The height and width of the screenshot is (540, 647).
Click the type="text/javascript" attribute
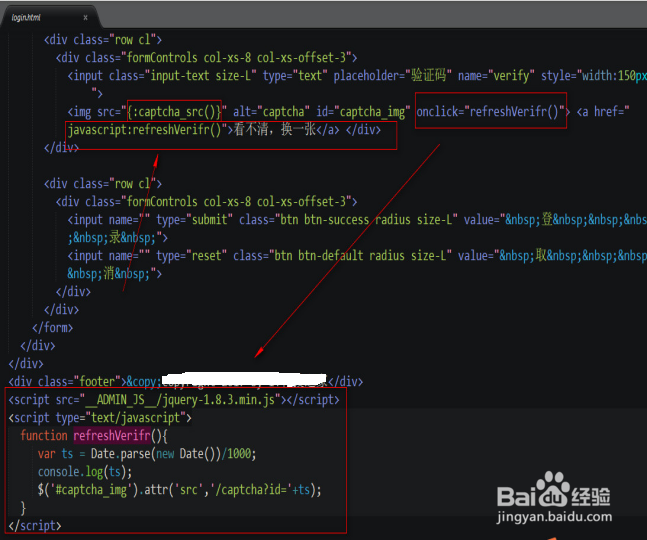tap(120, 417)
